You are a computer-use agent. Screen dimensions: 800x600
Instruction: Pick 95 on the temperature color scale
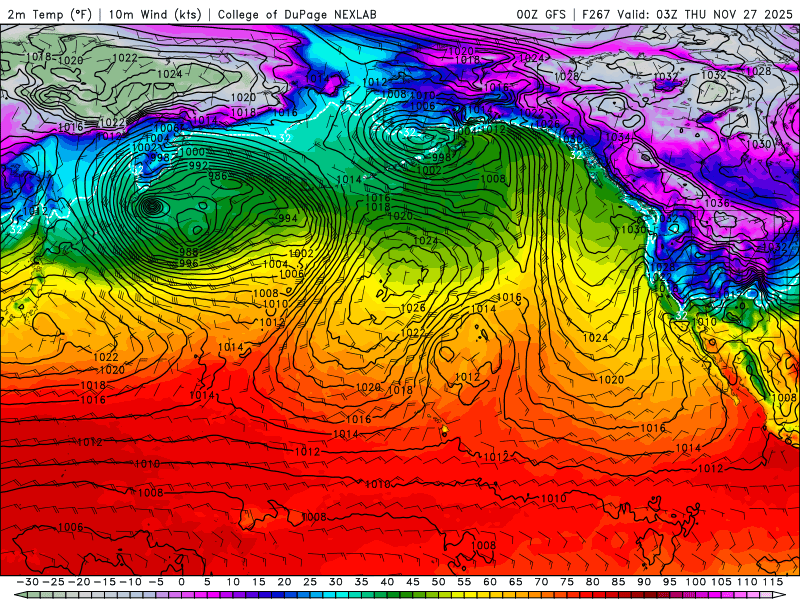coord(669,582)
